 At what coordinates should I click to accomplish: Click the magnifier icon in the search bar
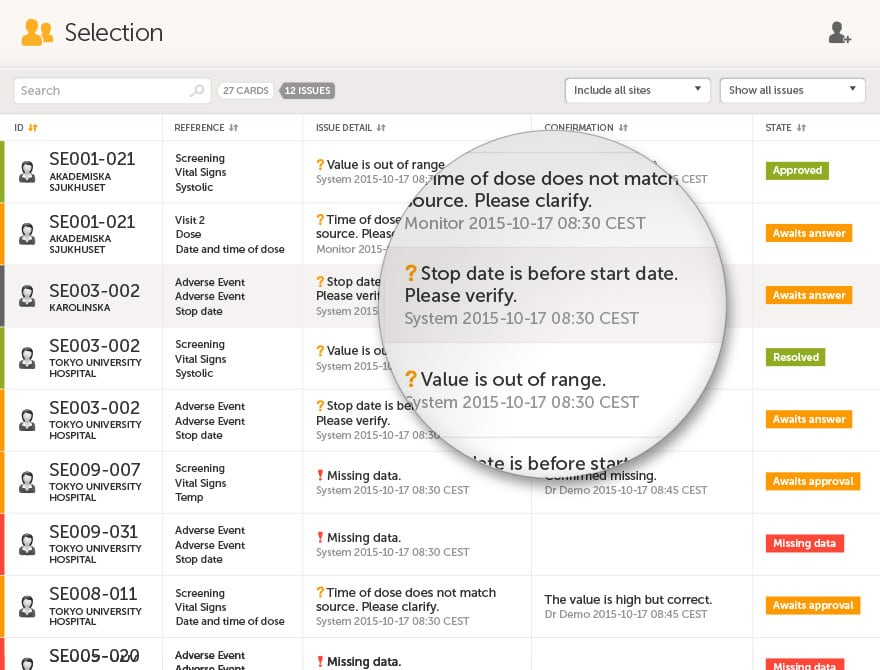pos(196,90)
